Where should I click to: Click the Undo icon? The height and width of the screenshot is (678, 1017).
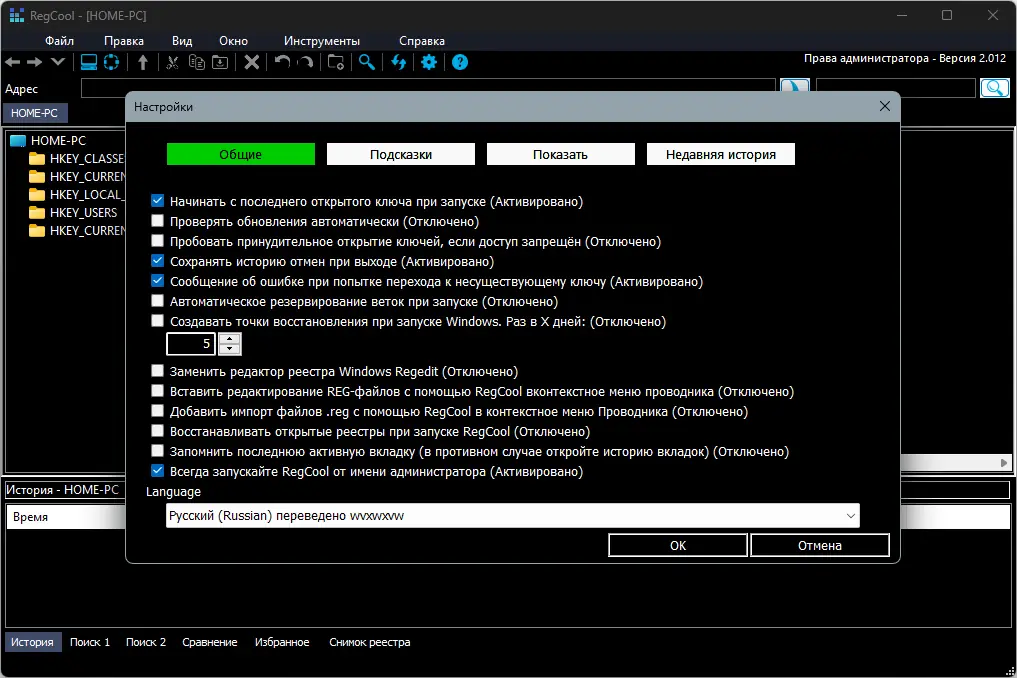[x=282, y=62]
